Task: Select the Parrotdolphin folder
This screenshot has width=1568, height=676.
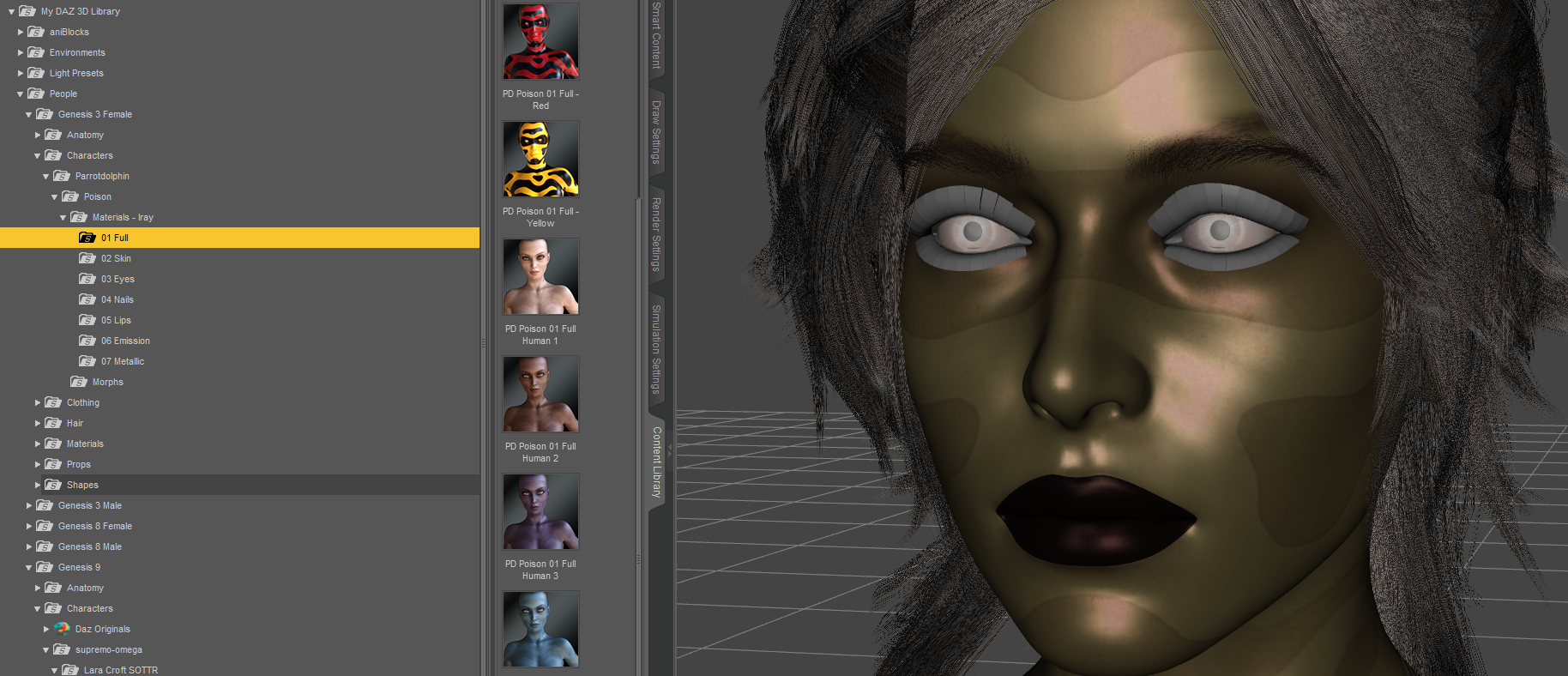Action: tap(102, 176)
